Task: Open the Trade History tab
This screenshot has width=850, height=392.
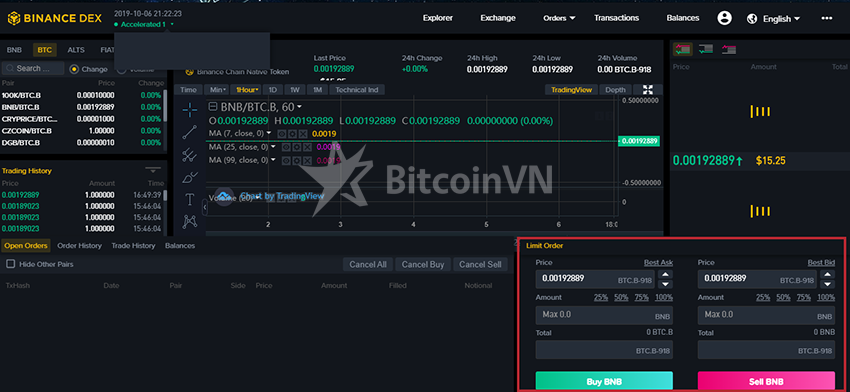Action: click(133, 246)
